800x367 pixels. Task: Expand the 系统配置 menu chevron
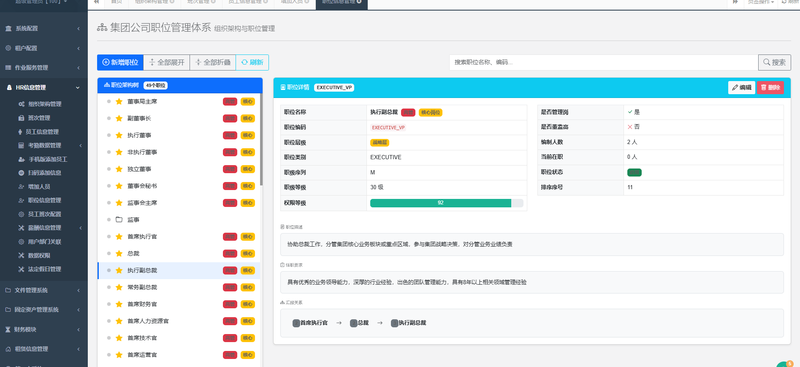78,29
